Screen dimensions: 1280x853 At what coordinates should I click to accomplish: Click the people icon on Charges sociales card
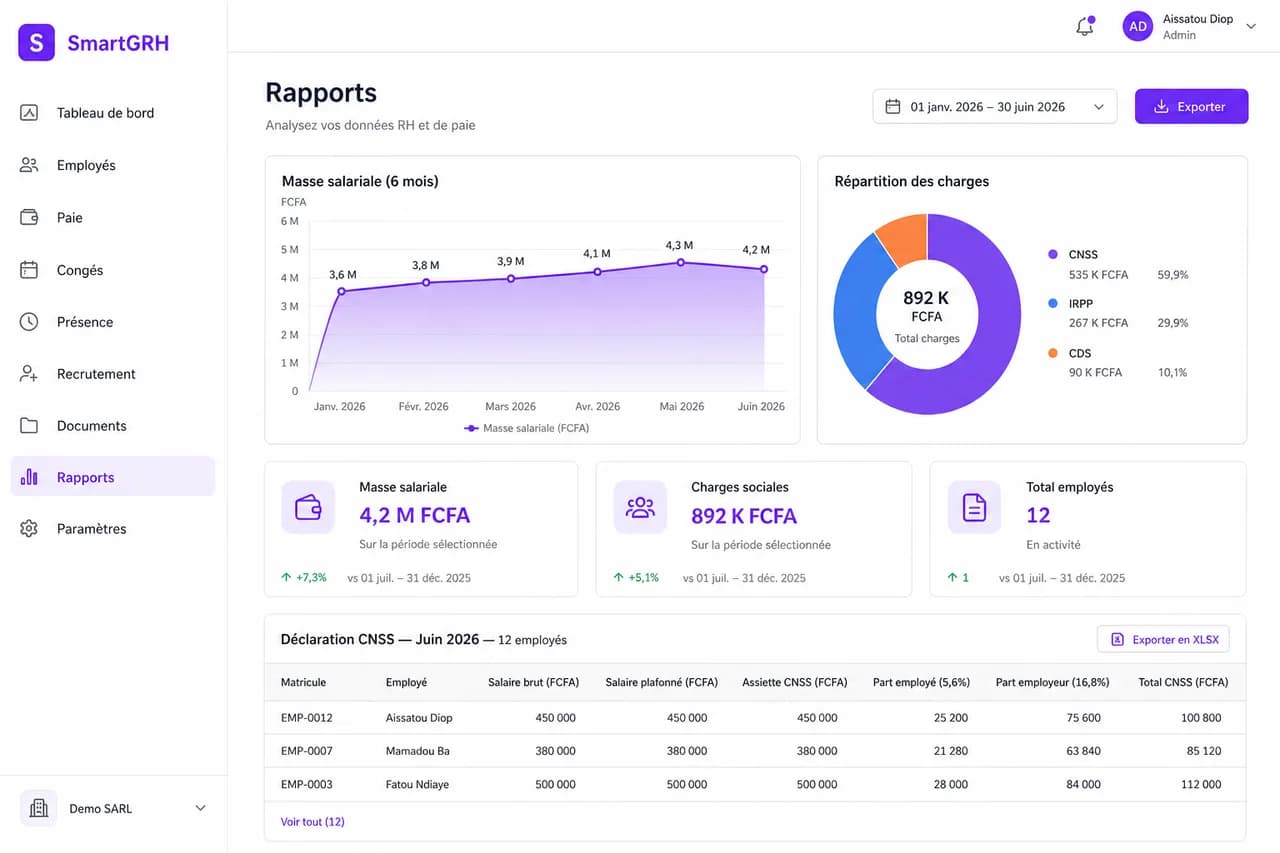coord(640,507)
